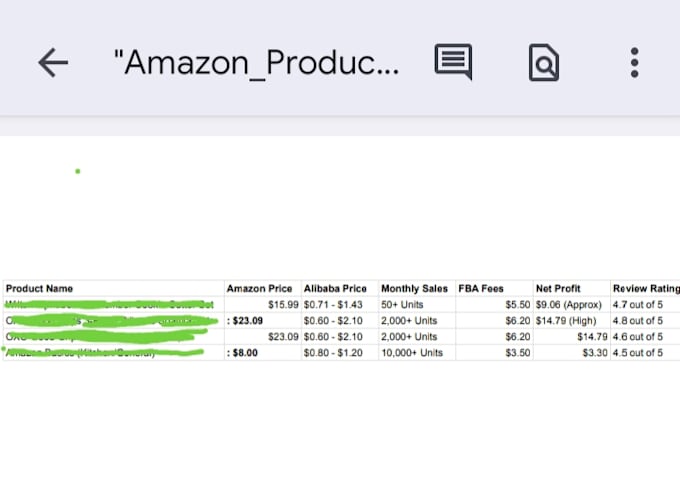Select the Amazon Price header cell
The width and height of the screenshot is (680, 490).
click(263, 288)
